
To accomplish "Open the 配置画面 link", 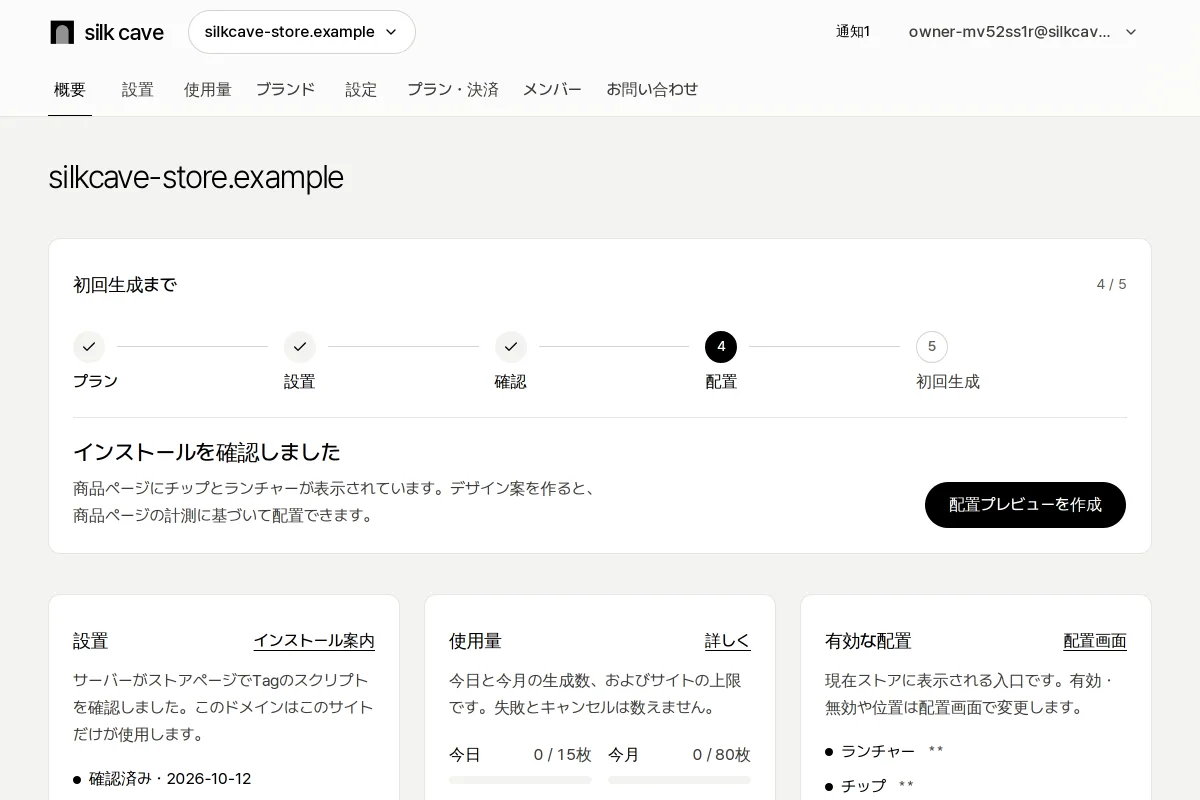I will (1095, 641).
